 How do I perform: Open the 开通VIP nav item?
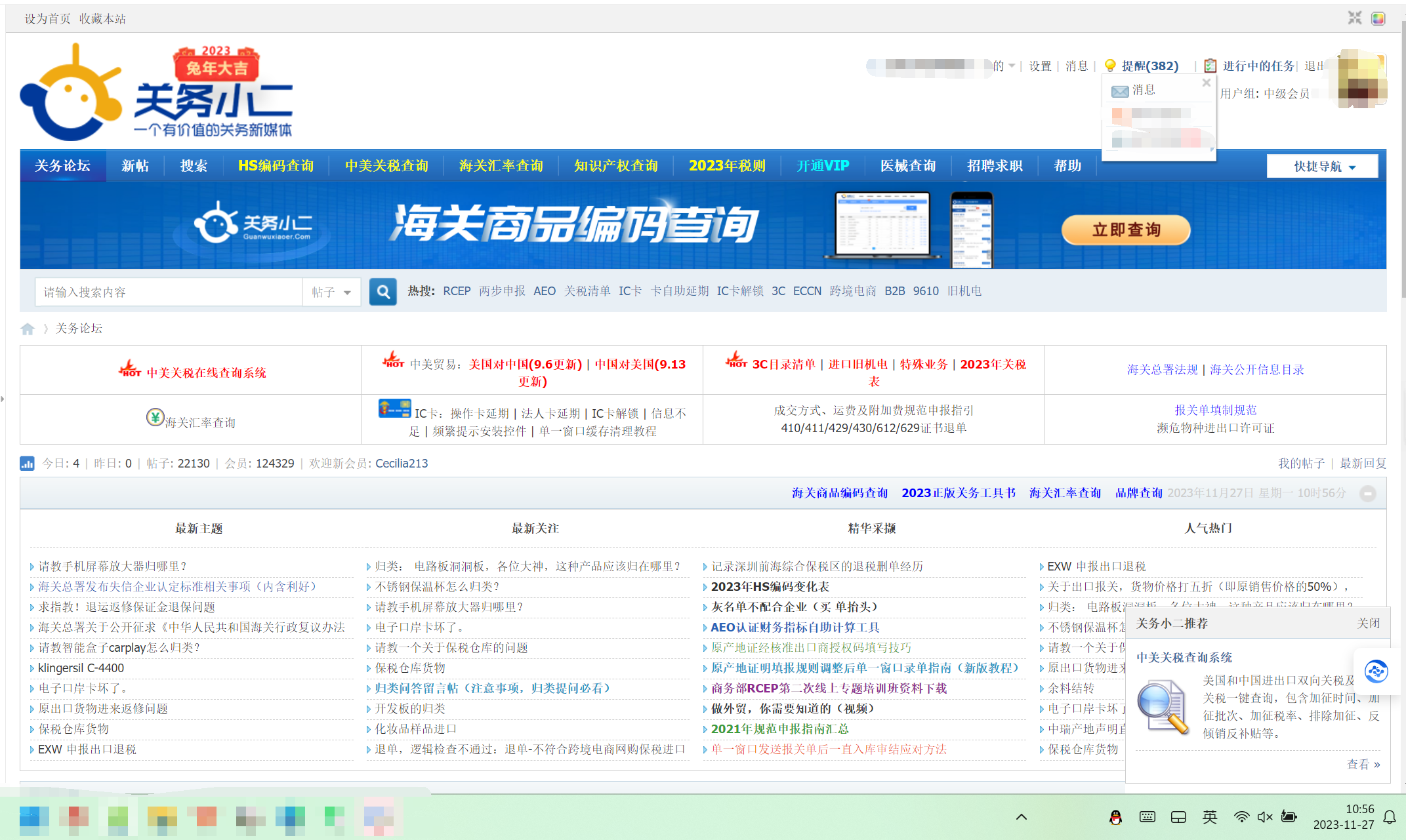[x=823, y=165]
